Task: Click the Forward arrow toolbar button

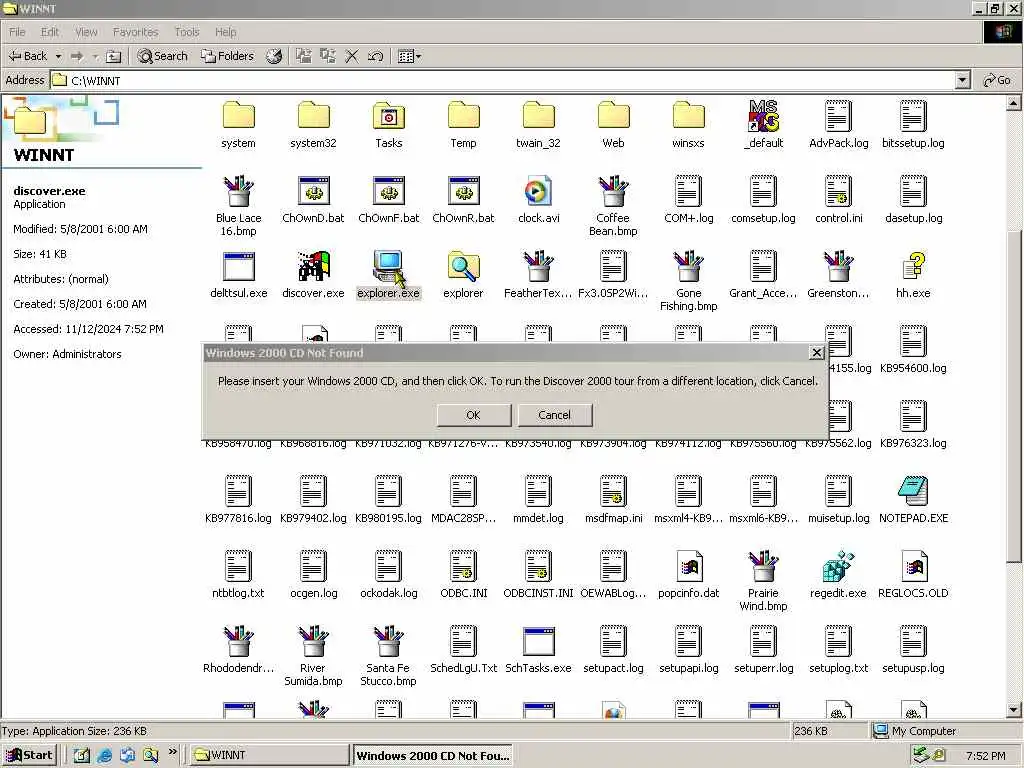Action: [x=77, y=56]
